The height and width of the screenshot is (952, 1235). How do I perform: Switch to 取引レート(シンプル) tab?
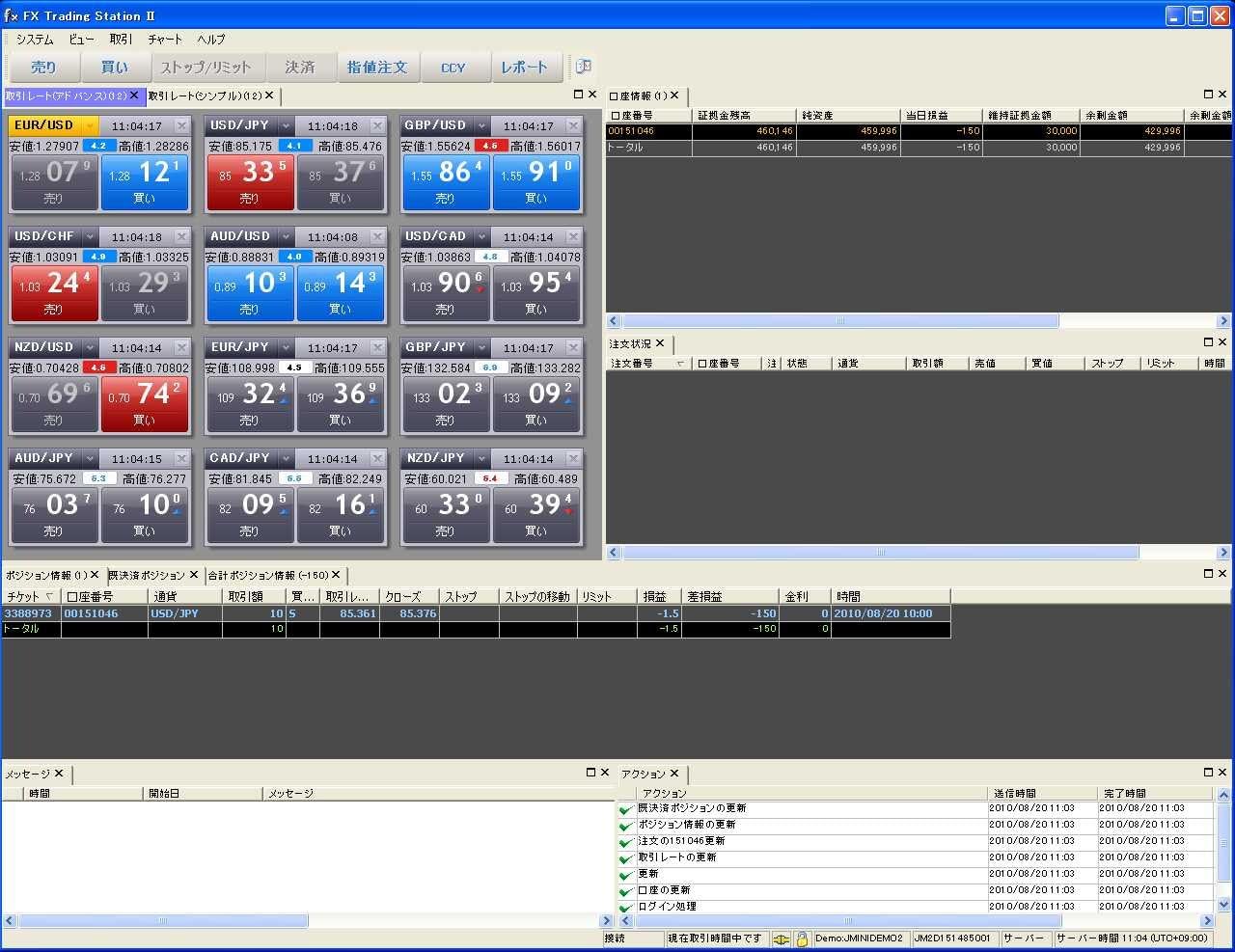[205, 95]
